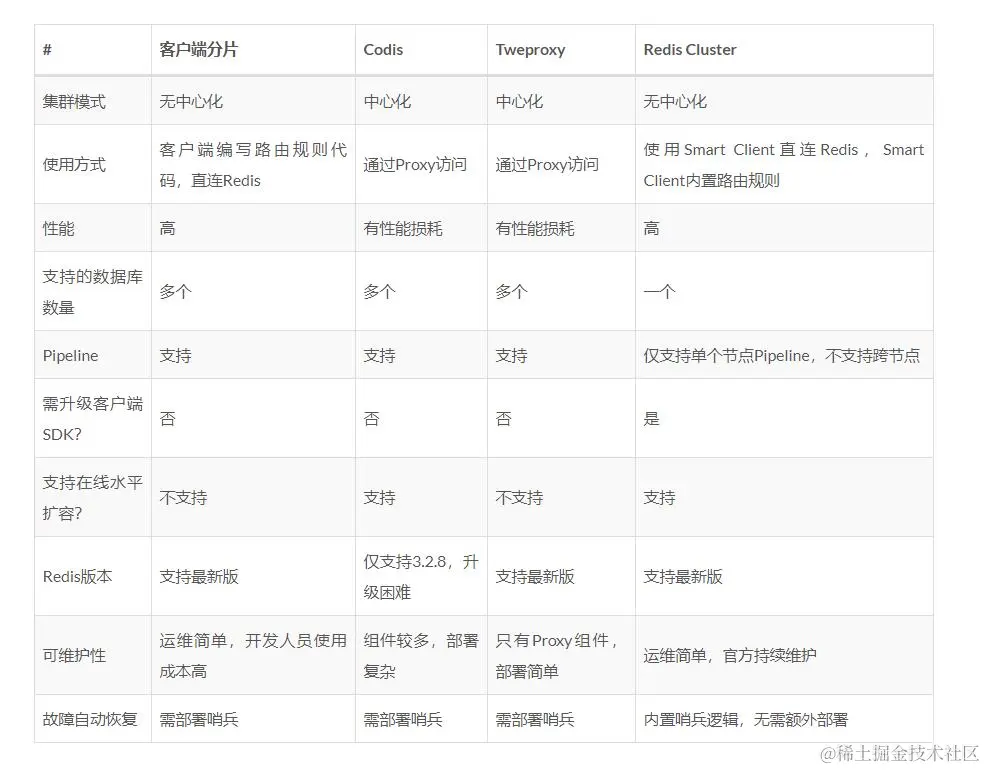Click '无中心化' in the Redis Cluster column
Screen dimensions: 986x770
tap(675, 101)
